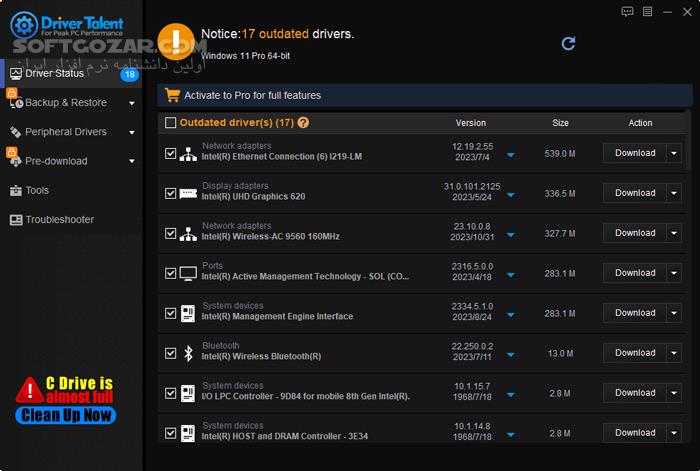Viewport: 700px width, 471px height.
Task: Open Download options arrow for UHD Graphics
Action: [674, 193]
